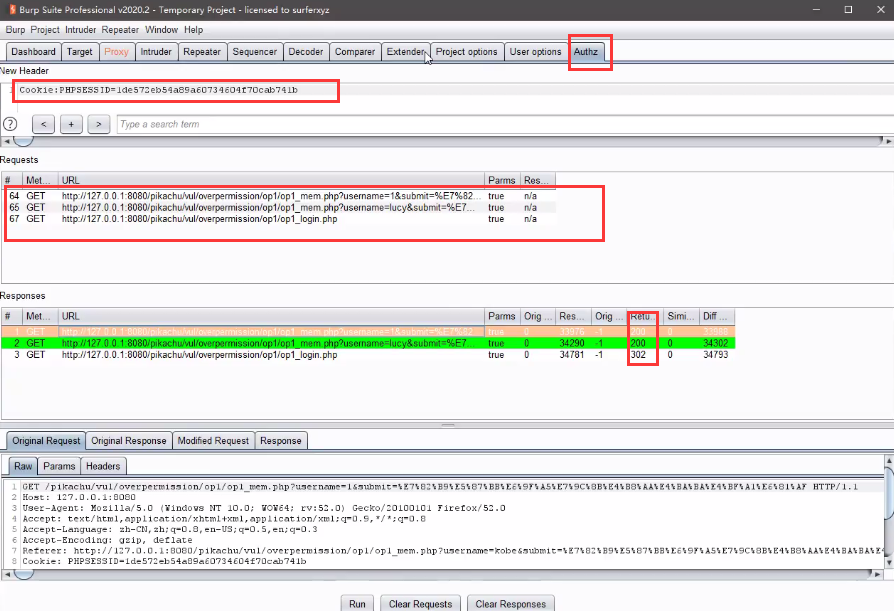The image size is (894, 611).
Task: Select request 67 for op1_login.php
Action: tap(200, 219)
